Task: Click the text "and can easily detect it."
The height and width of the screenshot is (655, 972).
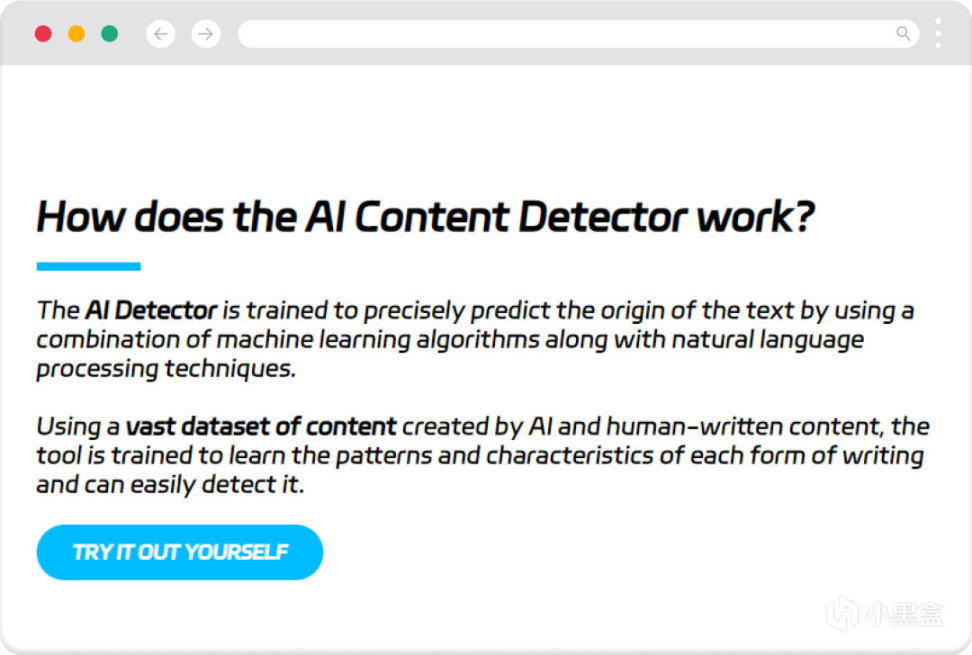Action: click(170, 486)
